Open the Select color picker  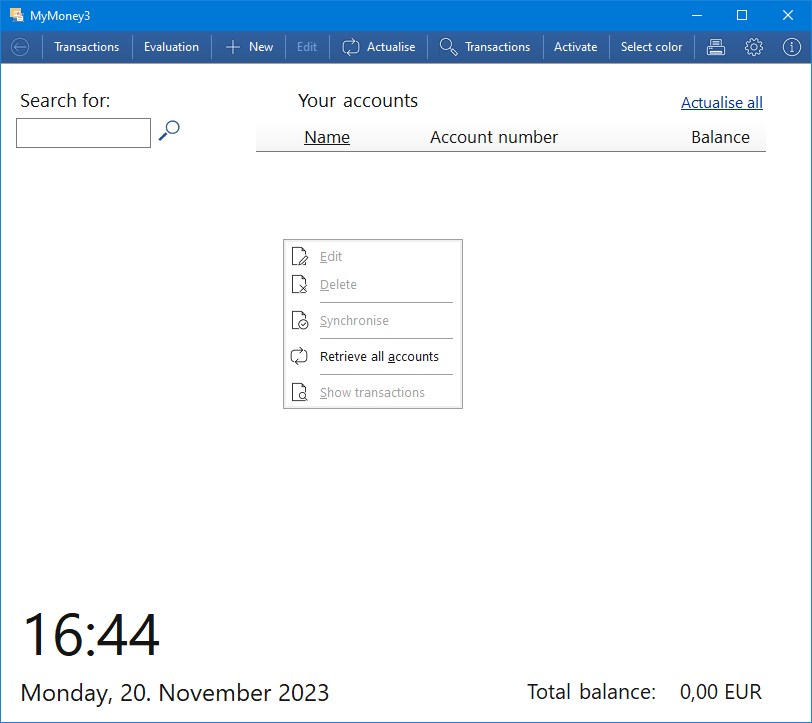tap(651, 46)
